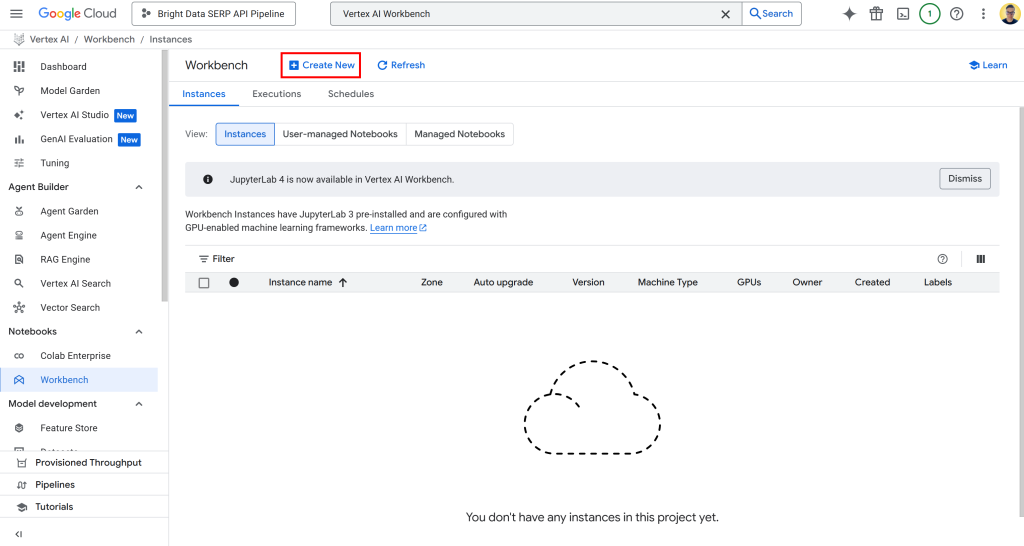Open the help question mark icon in header
Image resolution: width=1024 pixels, height=546 pixels.
(x=957, y=14)
